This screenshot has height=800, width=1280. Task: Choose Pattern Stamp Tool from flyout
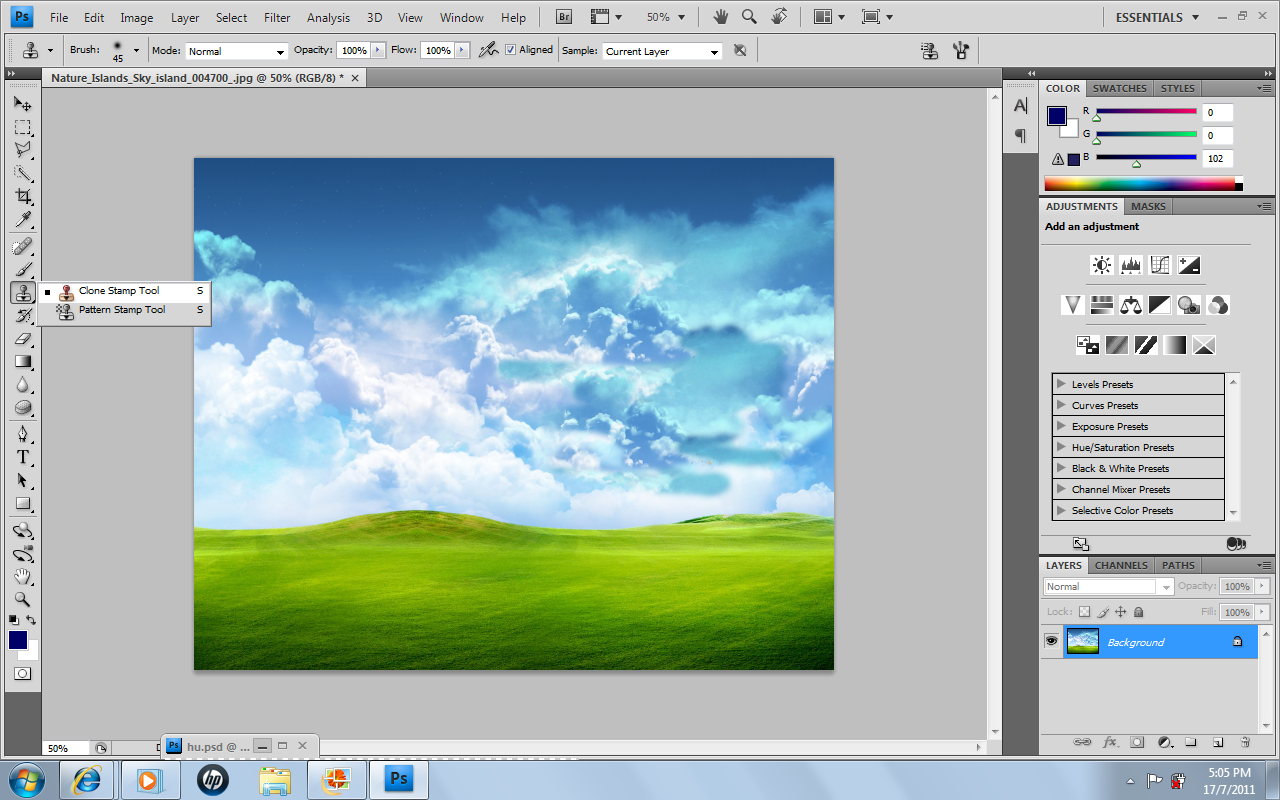(x=124, y=310)
